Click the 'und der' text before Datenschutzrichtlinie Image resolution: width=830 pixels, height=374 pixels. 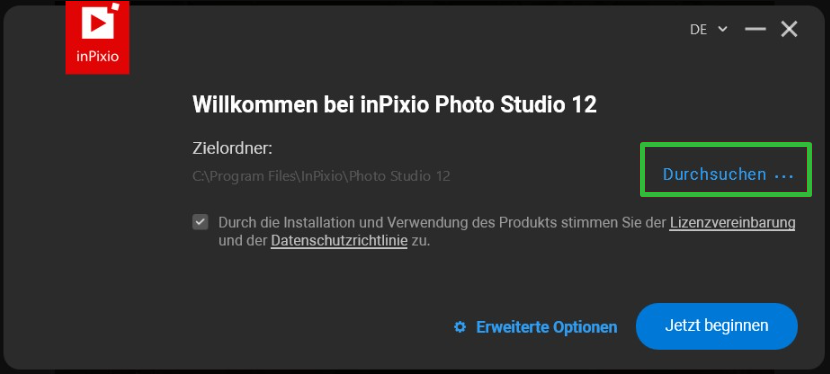pyautogui.click(x=243, y=241)
